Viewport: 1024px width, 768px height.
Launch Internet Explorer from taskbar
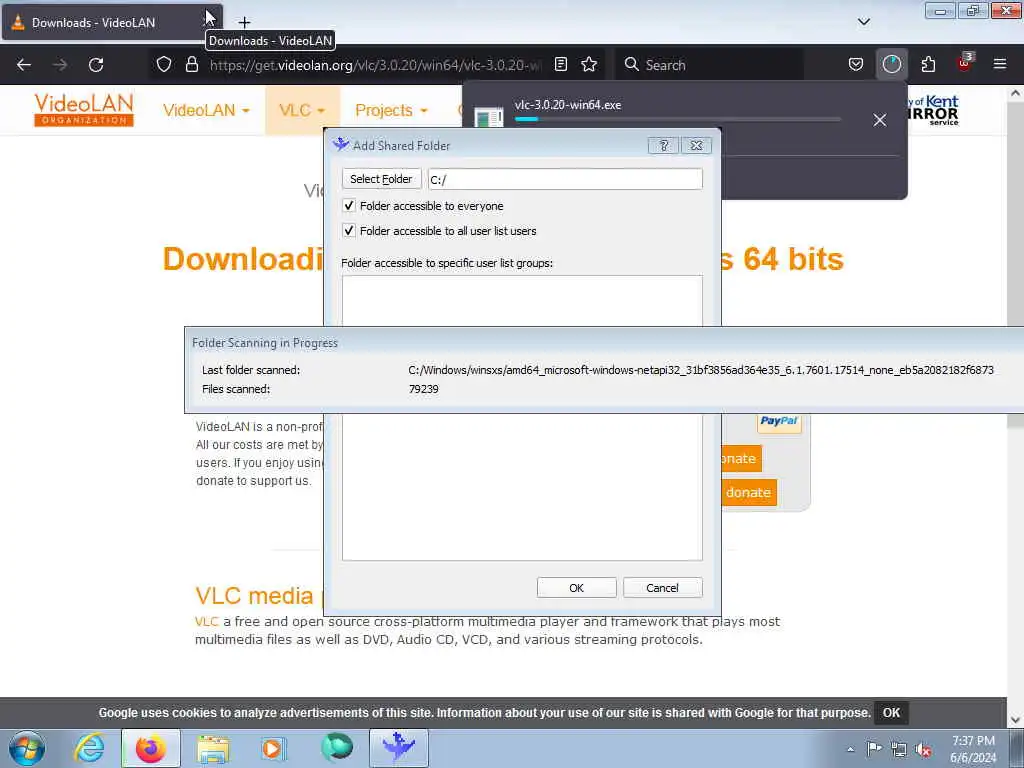89,748
